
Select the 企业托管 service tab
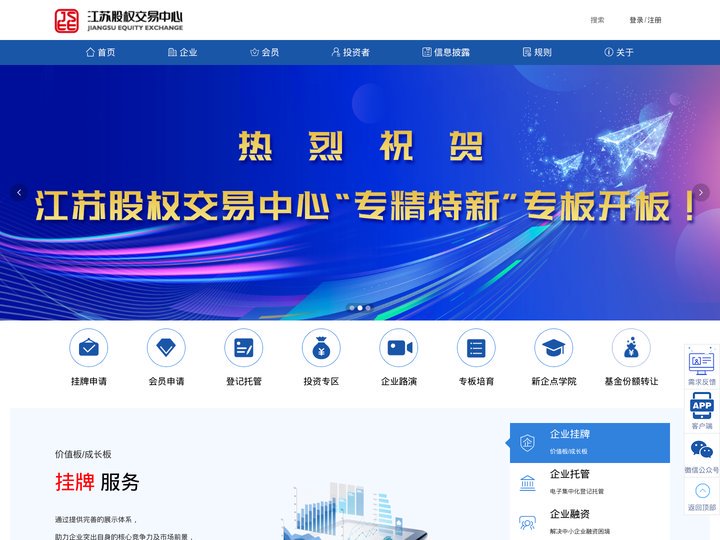pyautogui.click(x=590, y=483)
